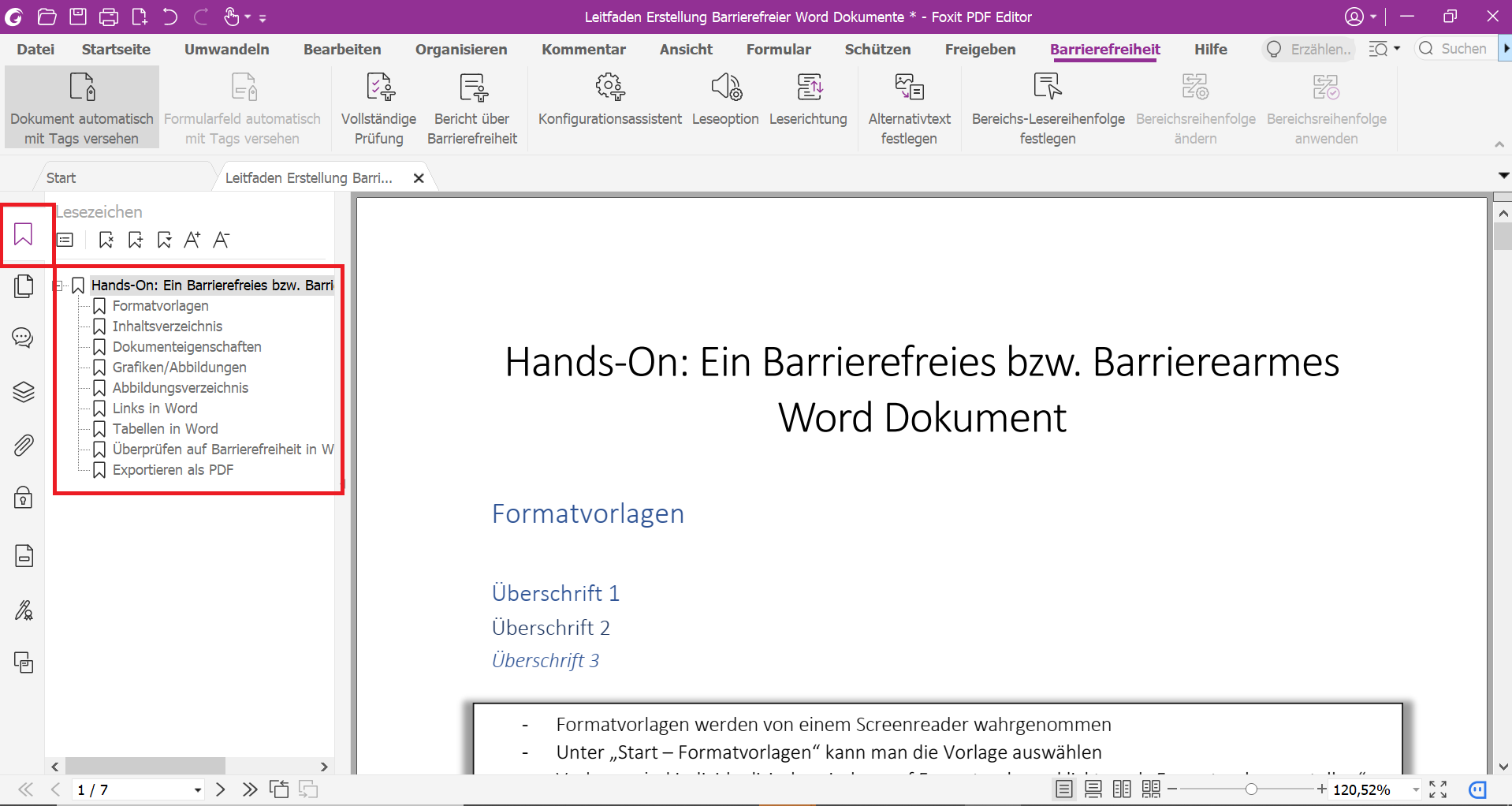
Task: Click Dokument automatisch mit Tags versehen
Action: 81,106
